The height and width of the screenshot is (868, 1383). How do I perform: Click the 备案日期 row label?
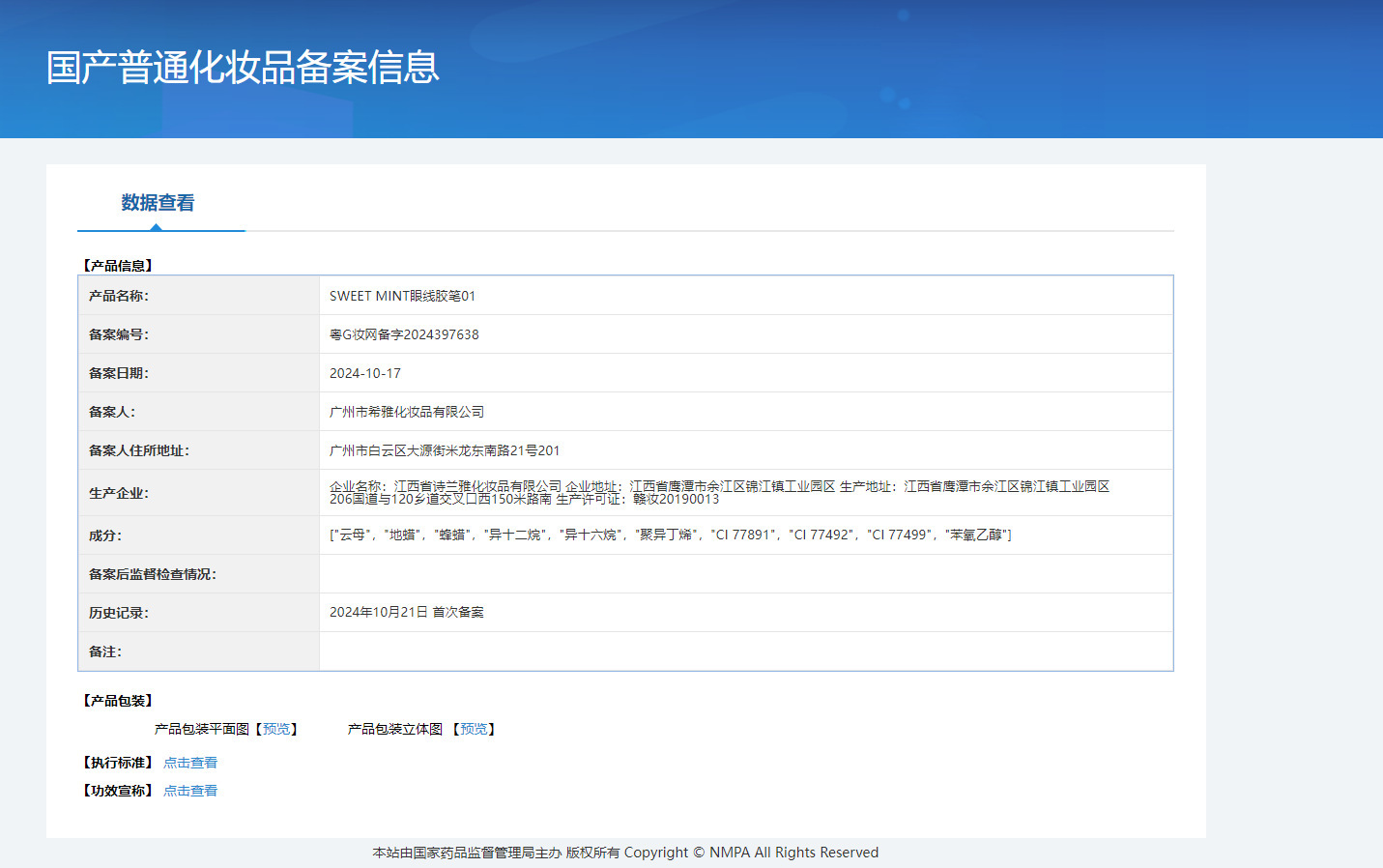[119, 373]
